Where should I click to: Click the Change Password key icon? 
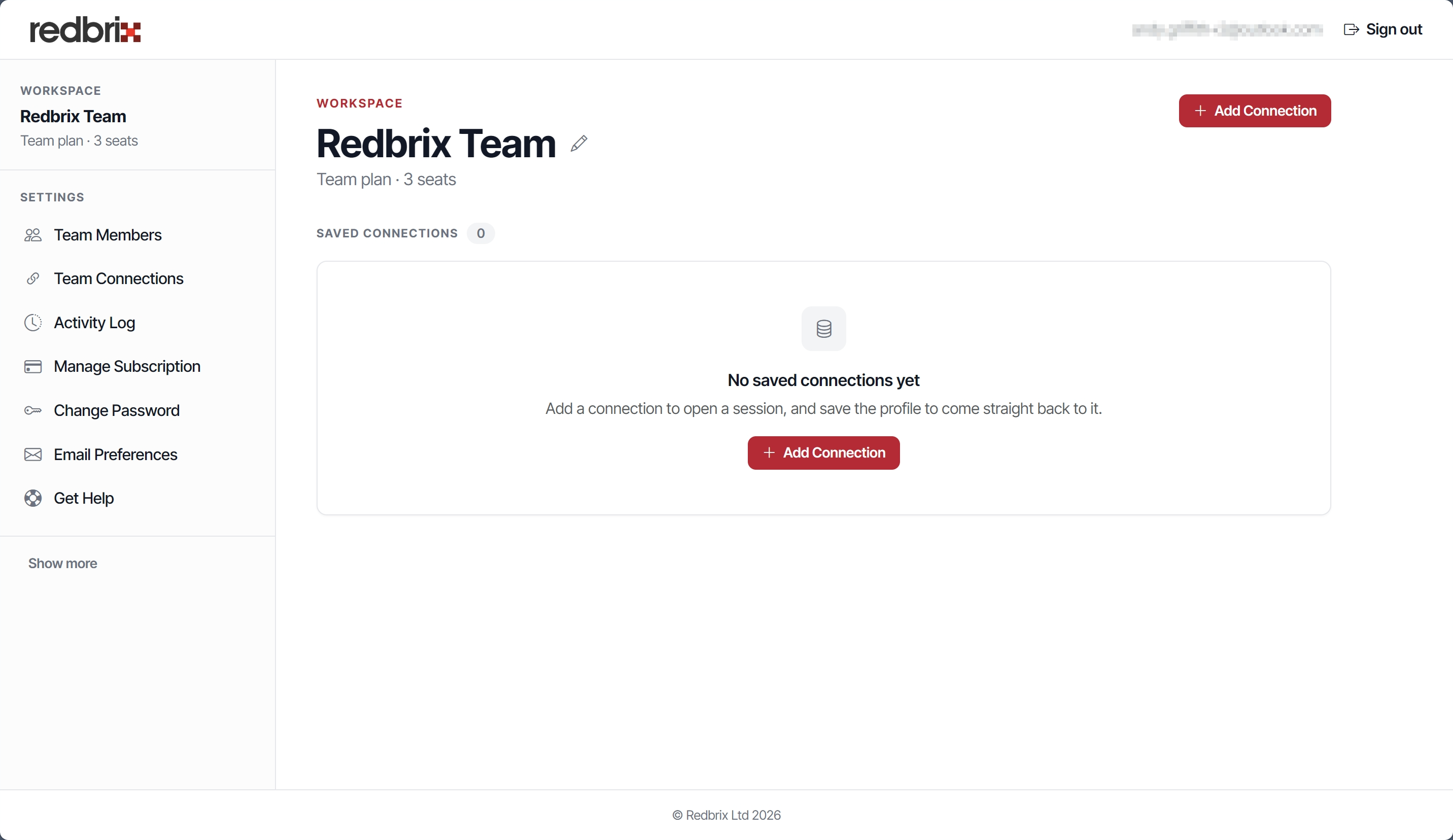33,410
